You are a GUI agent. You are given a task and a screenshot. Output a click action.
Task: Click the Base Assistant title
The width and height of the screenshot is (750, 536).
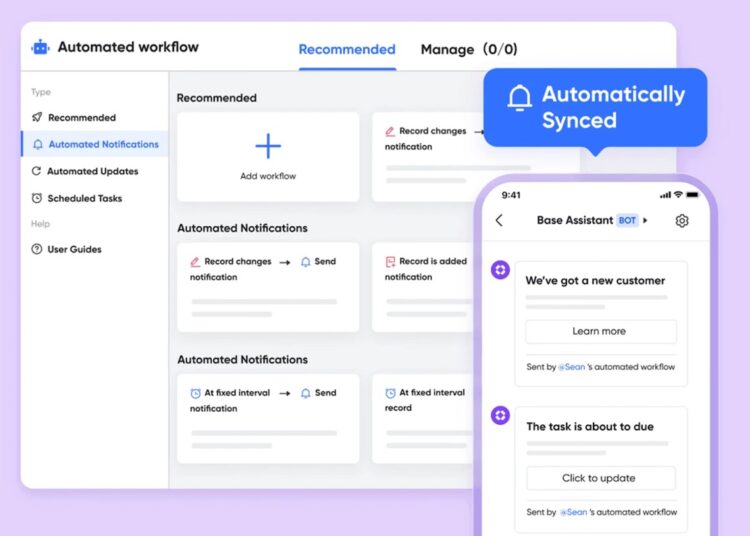(574, 220)
